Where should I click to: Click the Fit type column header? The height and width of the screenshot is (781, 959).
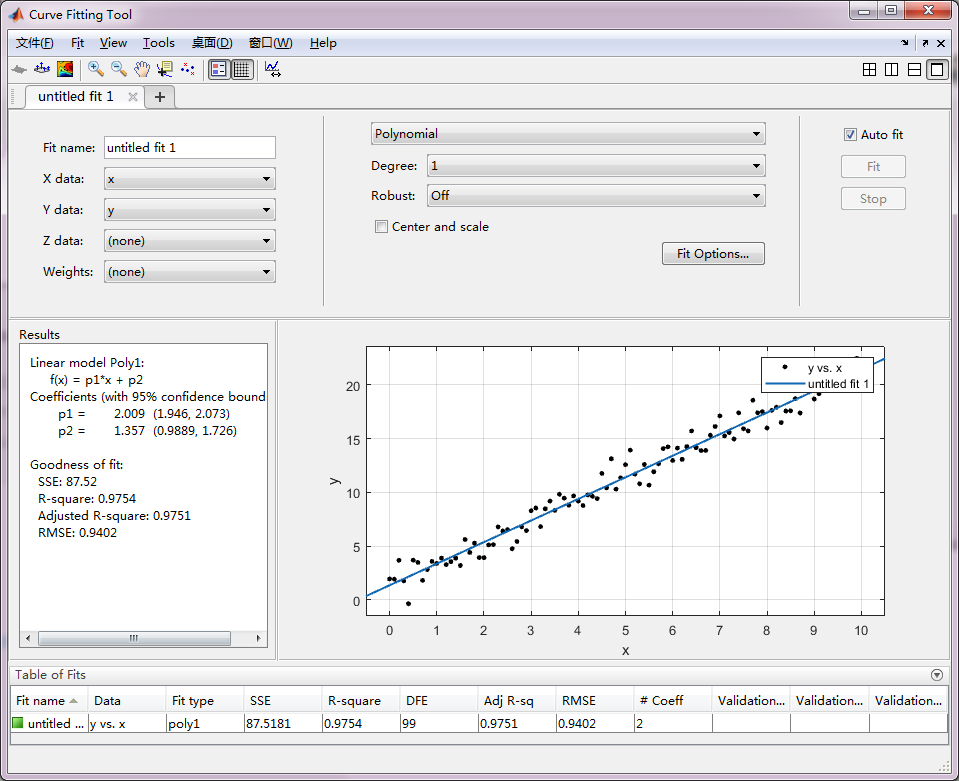204,701
